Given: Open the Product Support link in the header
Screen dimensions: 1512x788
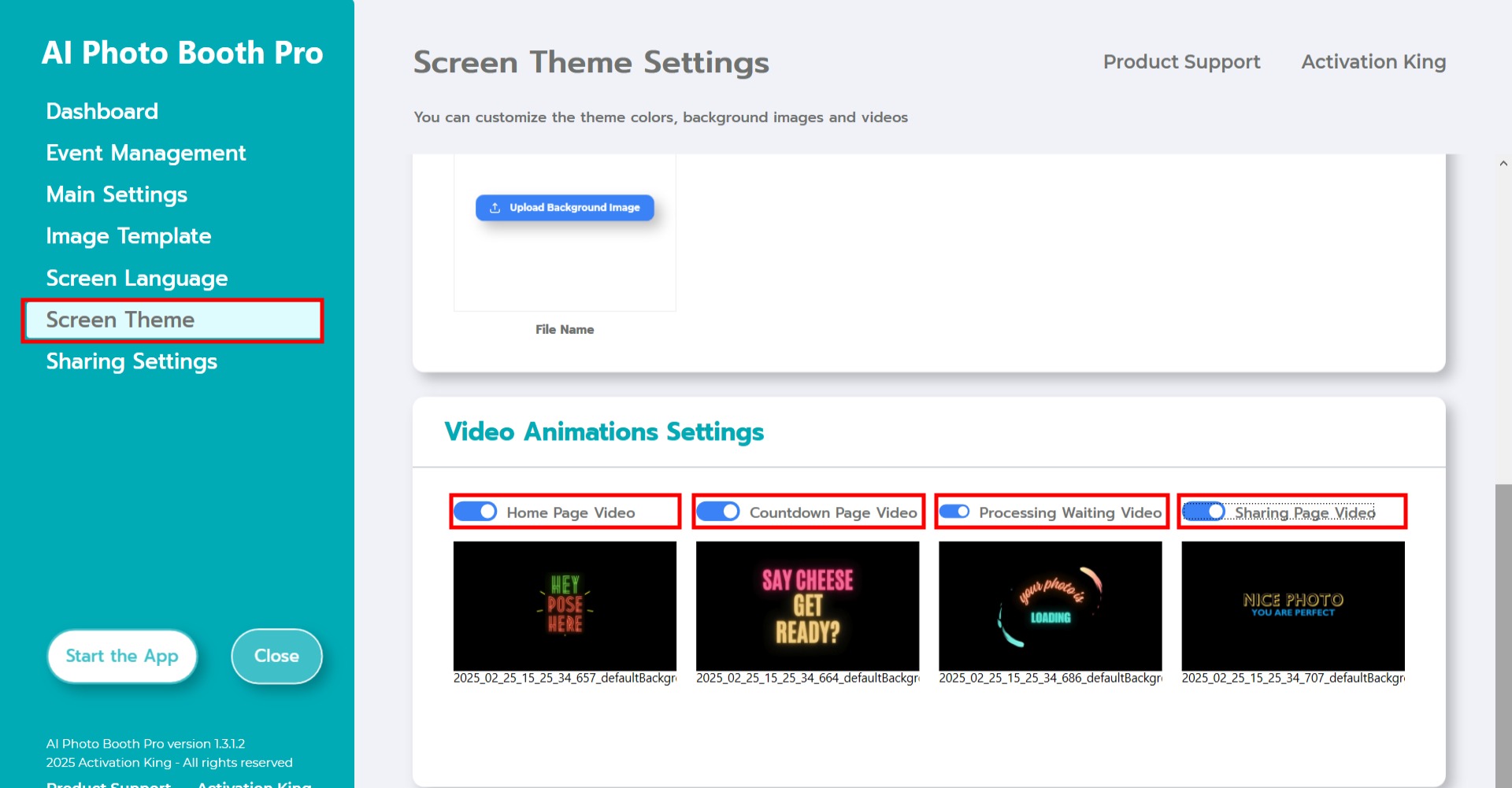Looking at the screenshot, I should tap(1181, 62).
